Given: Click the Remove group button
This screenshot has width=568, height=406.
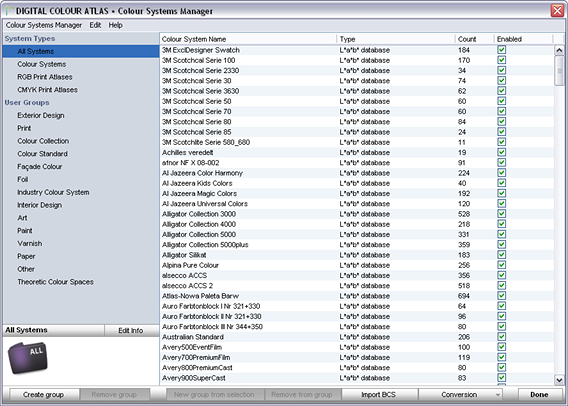Looking at the screenshot, I should click(x=114, y=394).
